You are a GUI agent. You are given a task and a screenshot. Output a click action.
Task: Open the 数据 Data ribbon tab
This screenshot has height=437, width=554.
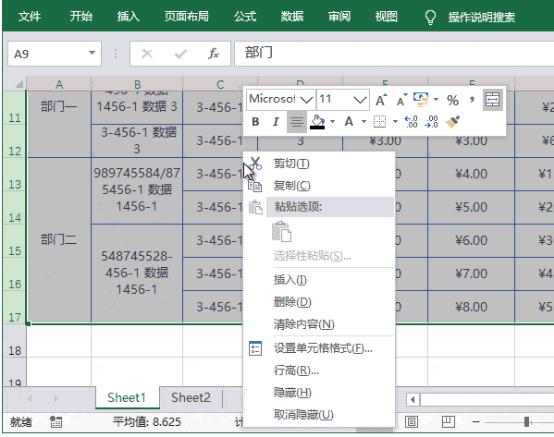(292, 16)
